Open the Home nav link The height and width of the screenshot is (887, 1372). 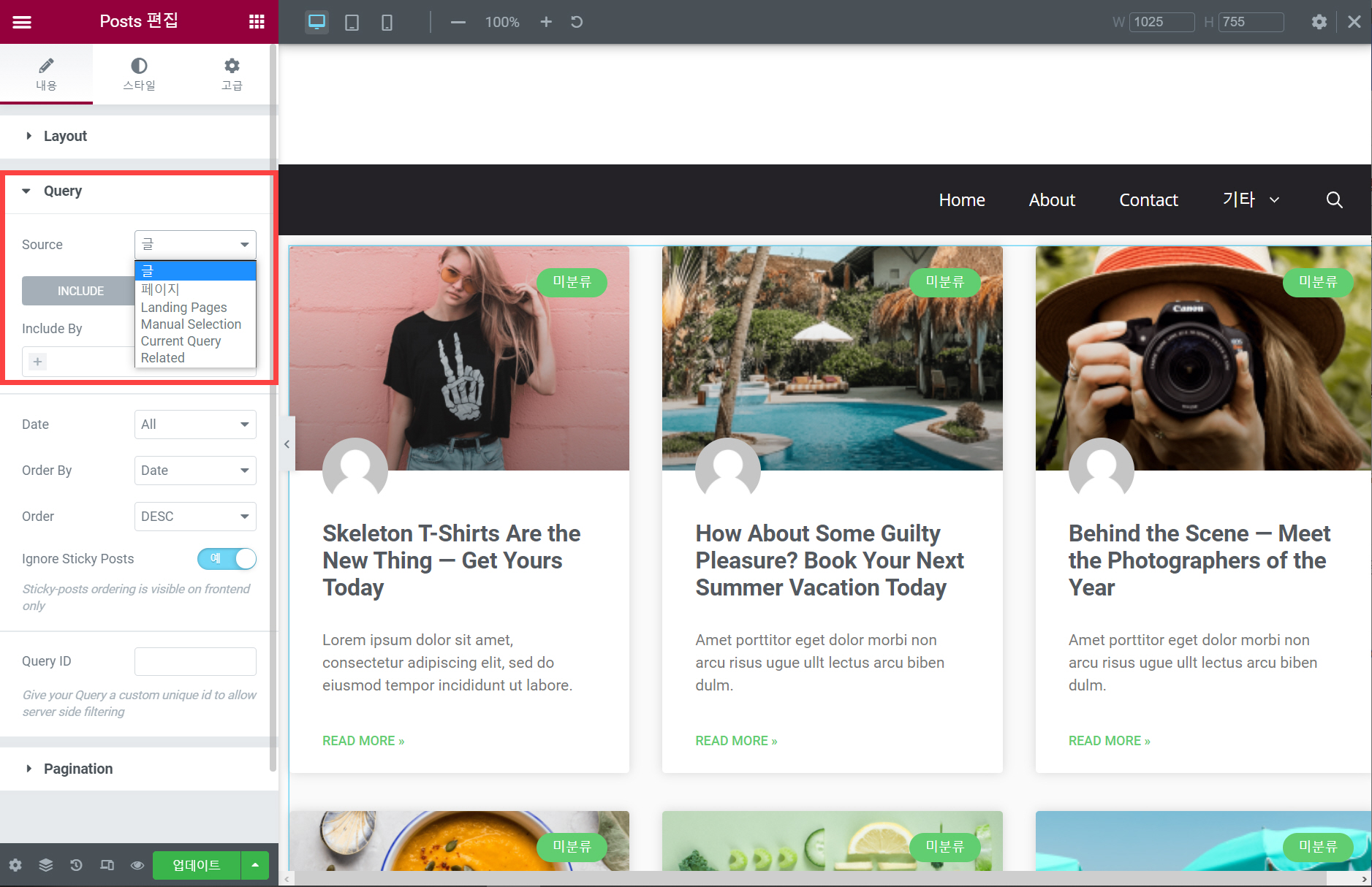(x=962, y=200)
